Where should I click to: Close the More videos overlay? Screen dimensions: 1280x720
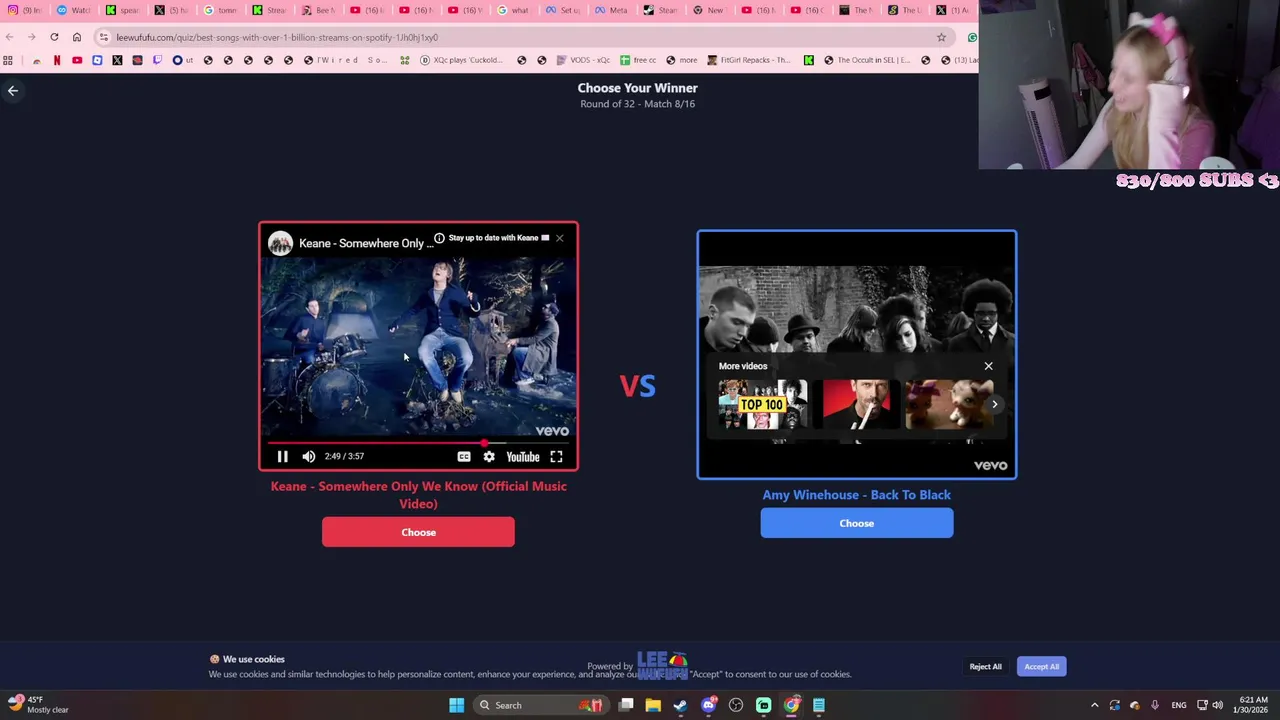988,366
